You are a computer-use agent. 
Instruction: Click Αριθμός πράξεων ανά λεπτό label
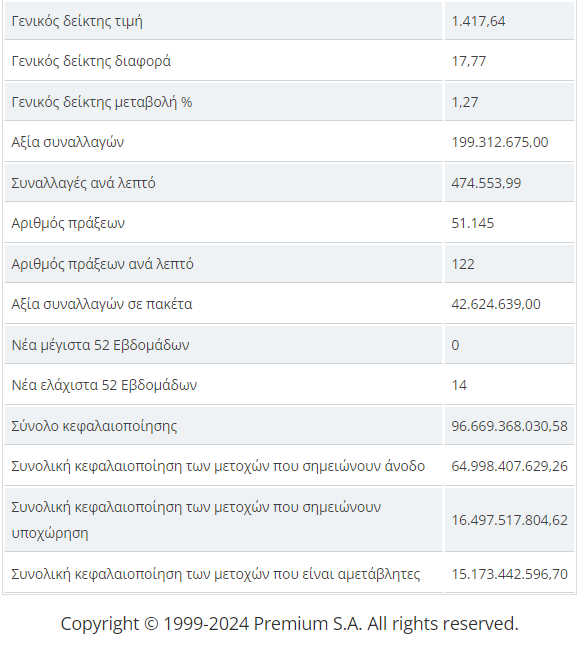coord(102,264)
